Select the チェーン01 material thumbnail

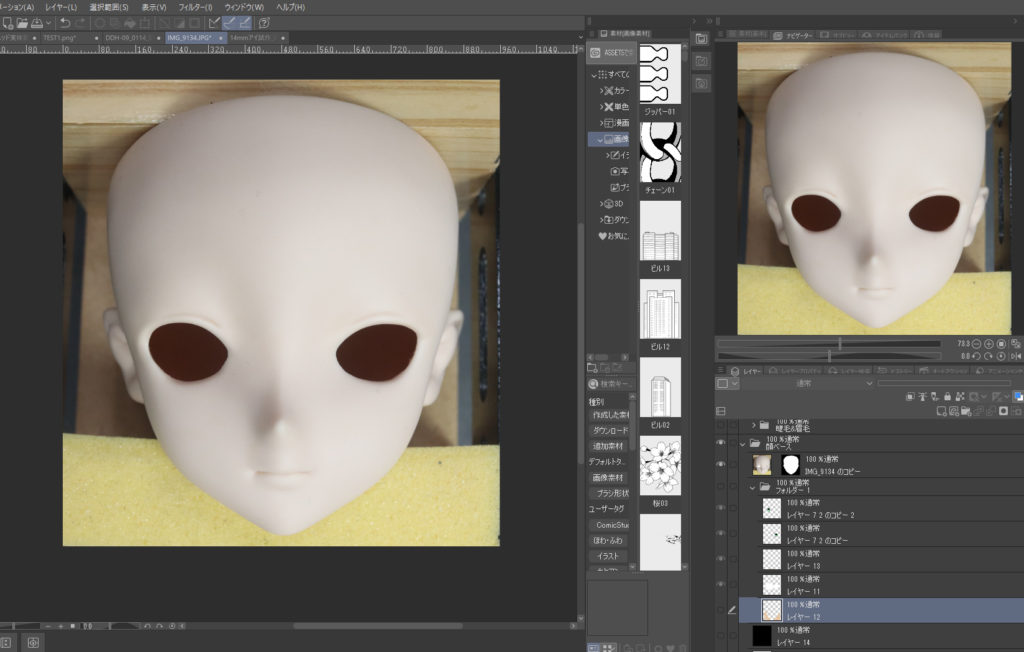tap(660, 152)
